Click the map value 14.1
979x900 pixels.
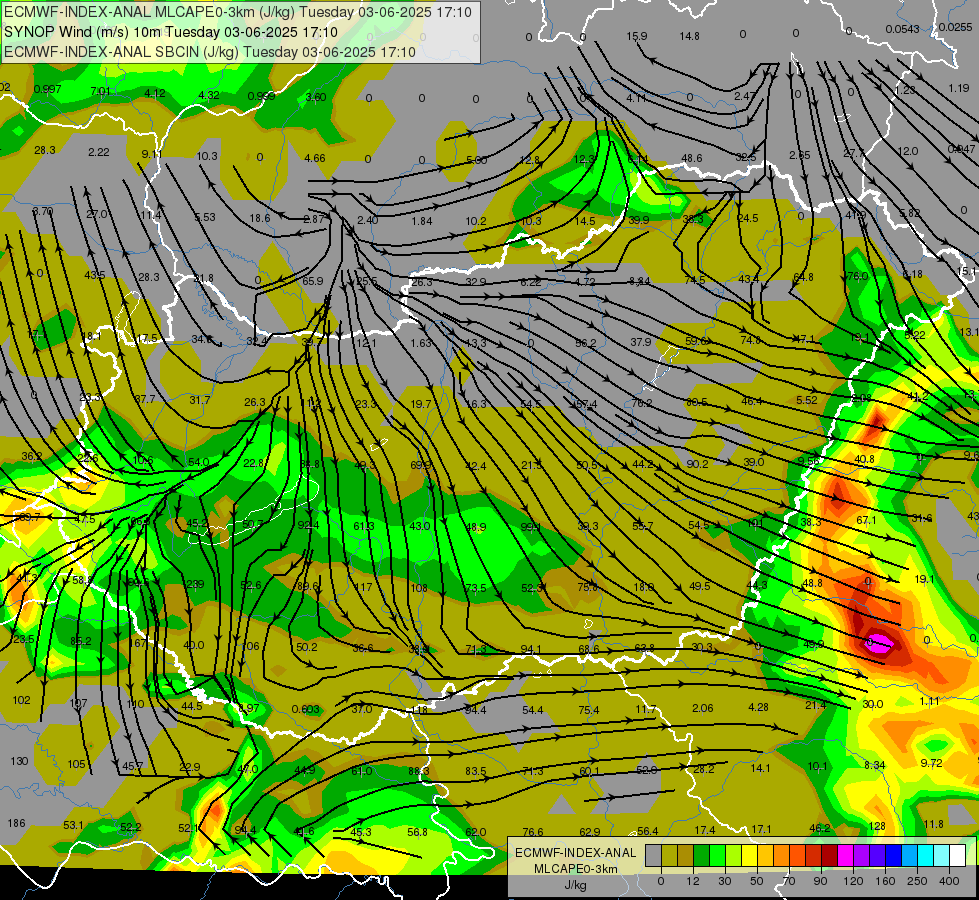point(760,768)
